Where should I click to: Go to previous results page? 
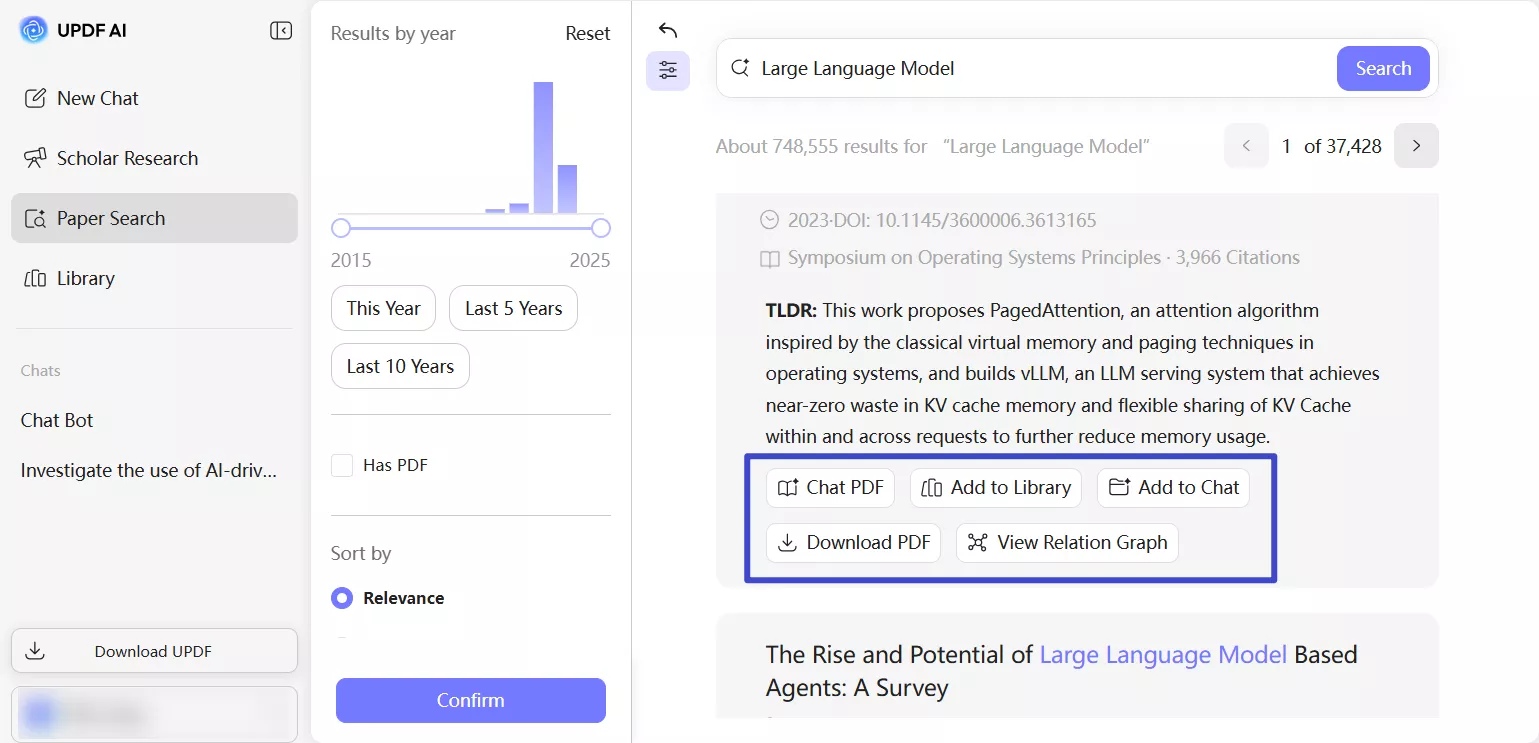[x=1246, y=146]
